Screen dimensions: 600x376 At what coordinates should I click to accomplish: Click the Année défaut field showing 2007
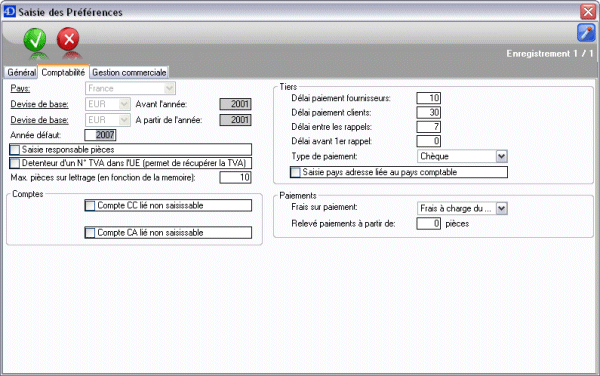click(x=100, y=135)
